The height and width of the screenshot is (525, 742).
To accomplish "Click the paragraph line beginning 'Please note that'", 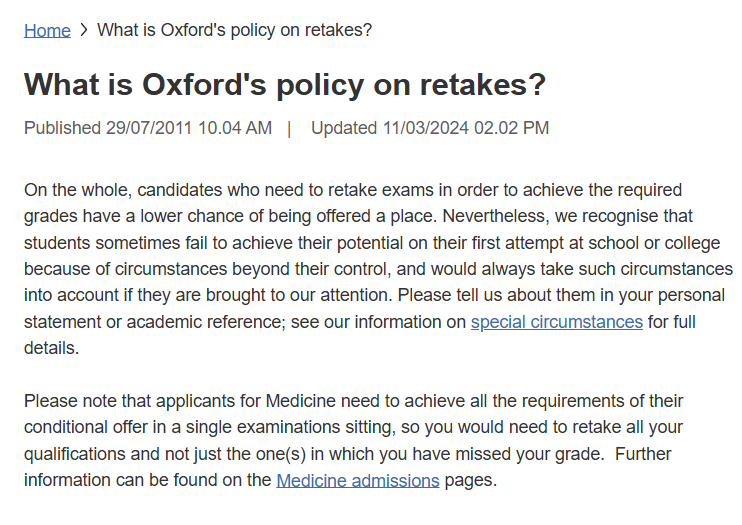I will (x=353, y=401).
